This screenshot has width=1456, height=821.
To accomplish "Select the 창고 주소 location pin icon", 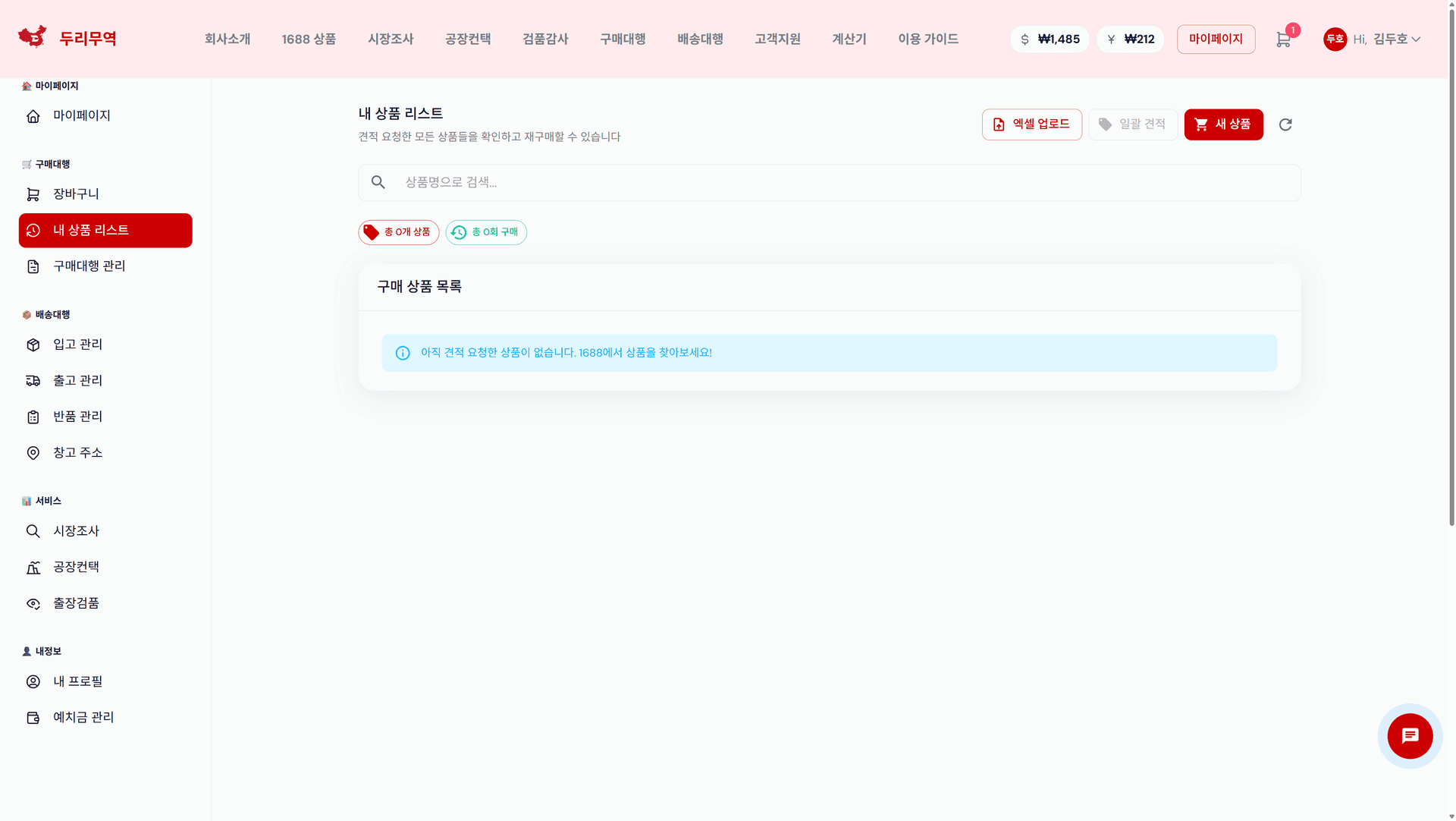I will tap(33, 452).
